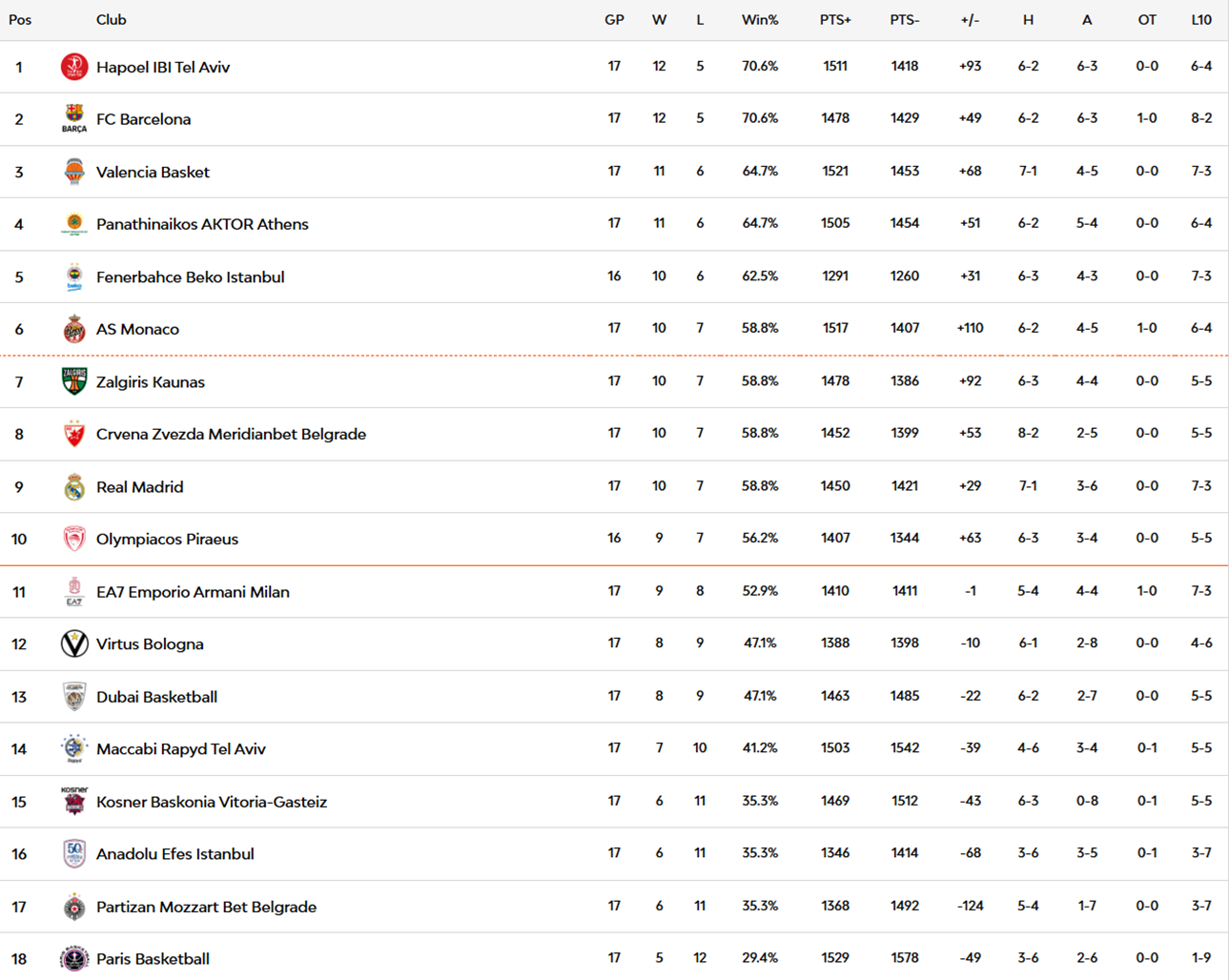The image size is (1229, 980).
Task: Click the Paris Basketball logo
Action: 74,958
